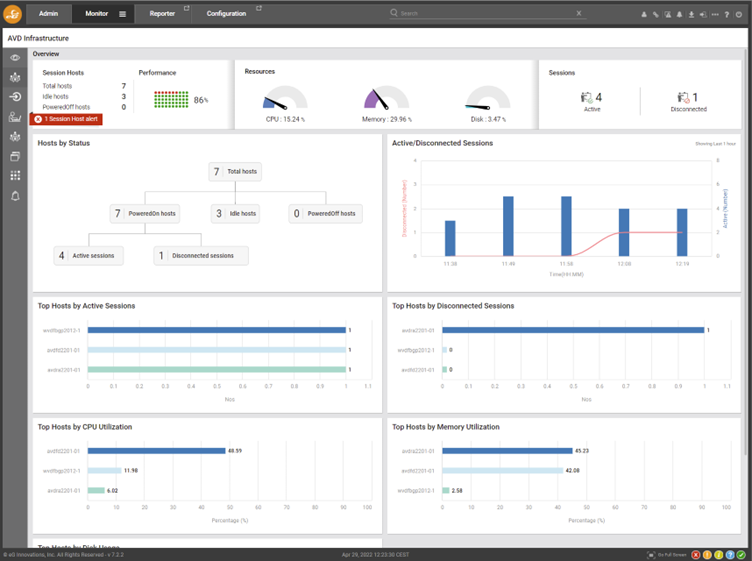This screenshot has height=561, width=752.
Task: Click the 7 Total hosts tree node
Action: tap(235, 172)
